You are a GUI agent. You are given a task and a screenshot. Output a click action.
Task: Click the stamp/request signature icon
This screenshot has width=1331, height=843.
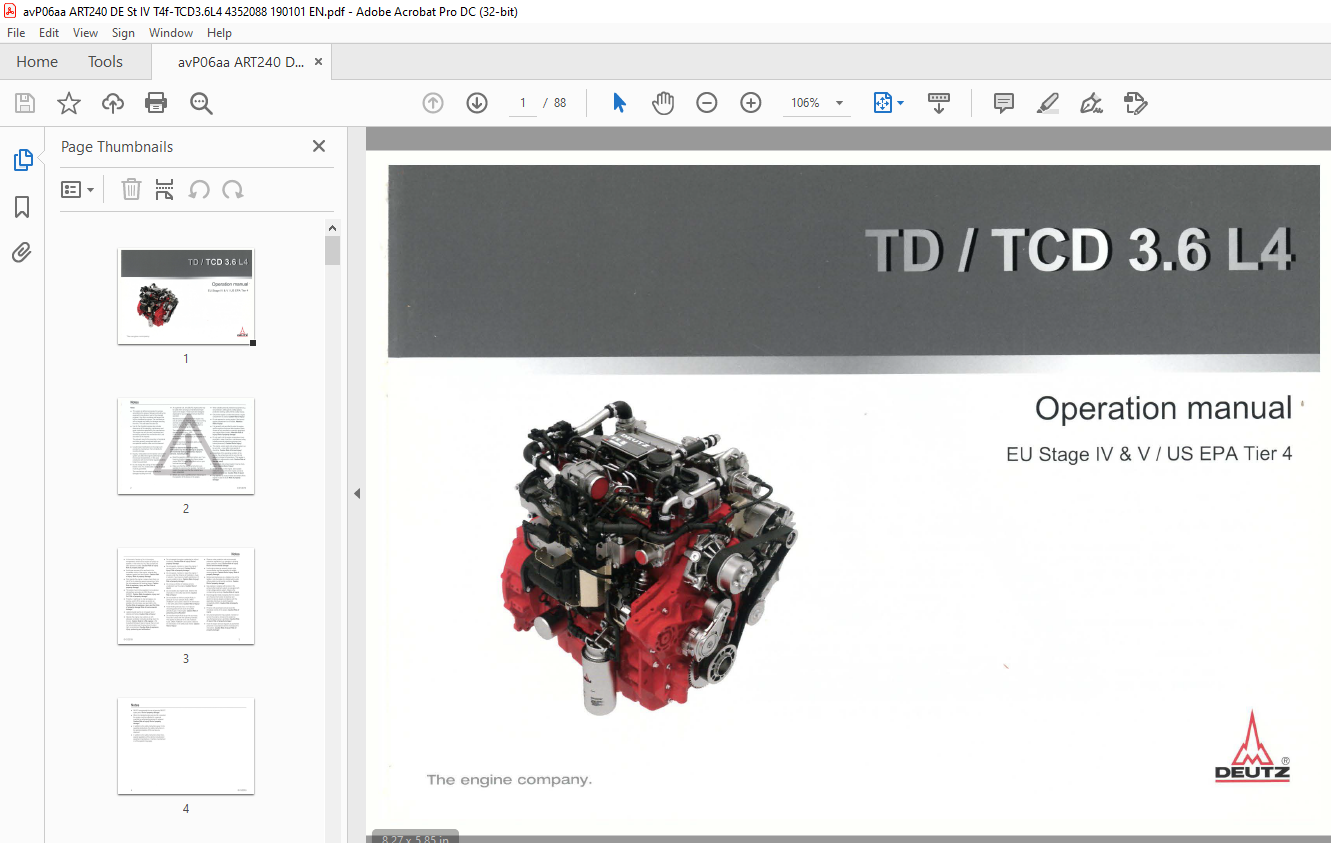[1135, 103]
